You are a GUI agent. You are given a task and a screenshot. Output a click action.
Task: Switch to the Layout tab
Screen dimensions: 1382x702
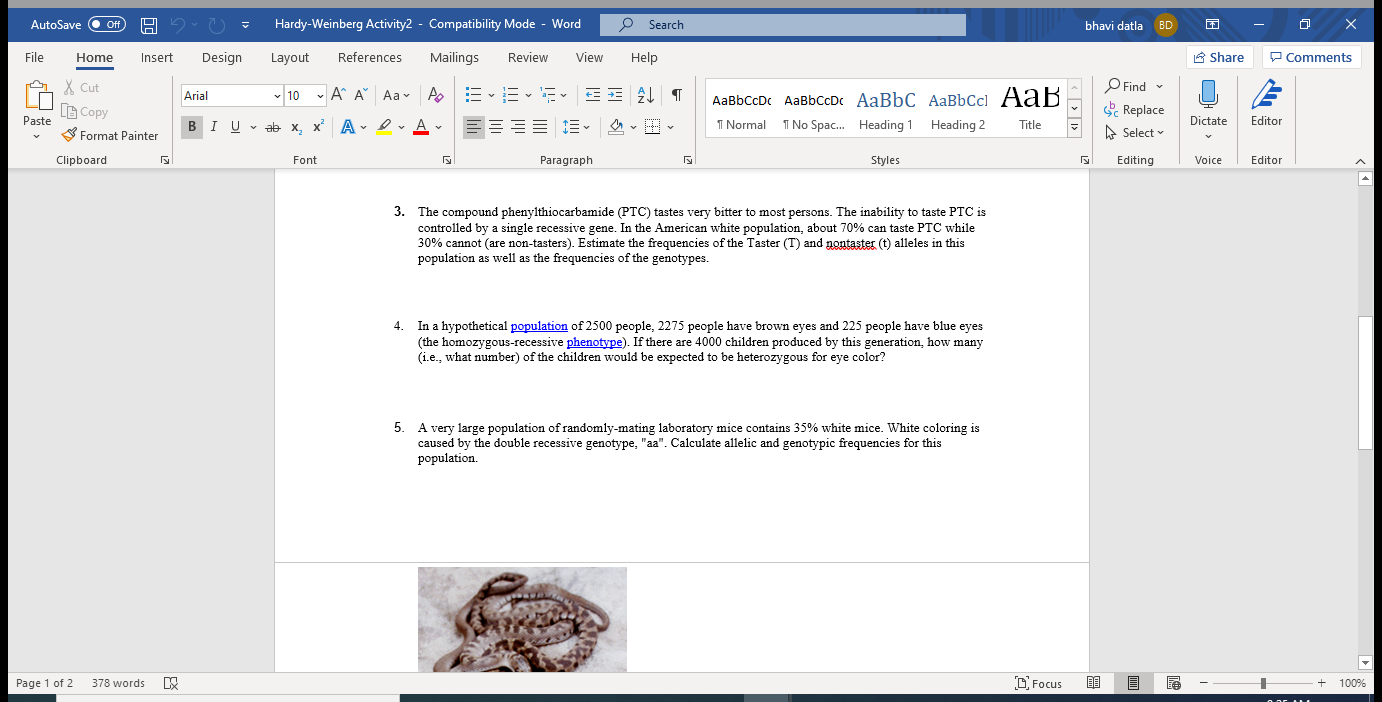[290, 57]
